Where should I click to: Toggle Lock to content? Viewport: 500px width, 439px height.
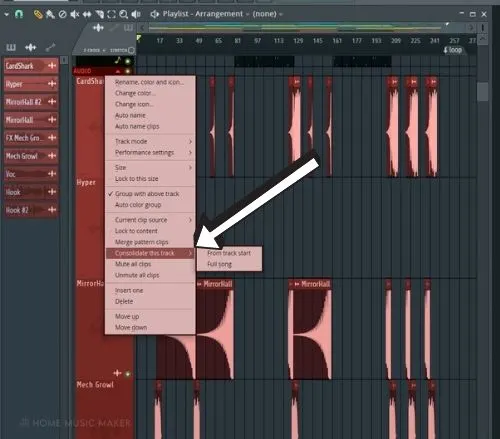150,231
